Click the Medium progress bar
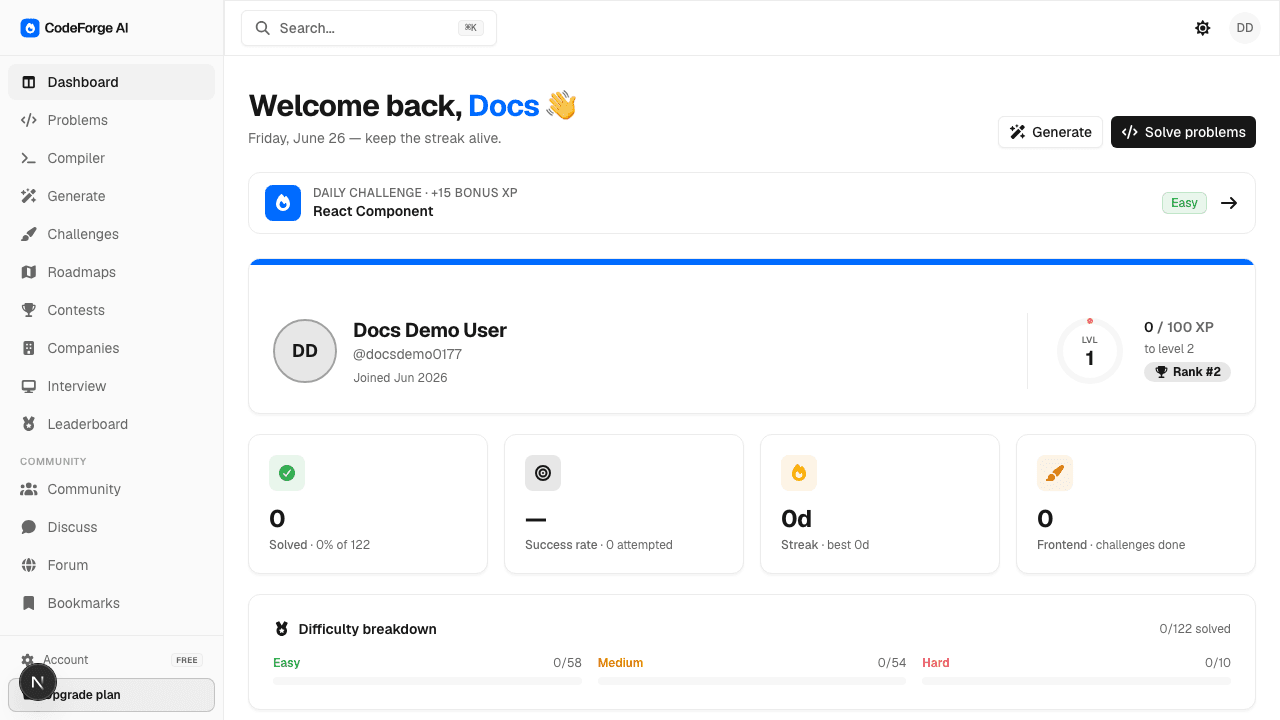 coord(752,681)
